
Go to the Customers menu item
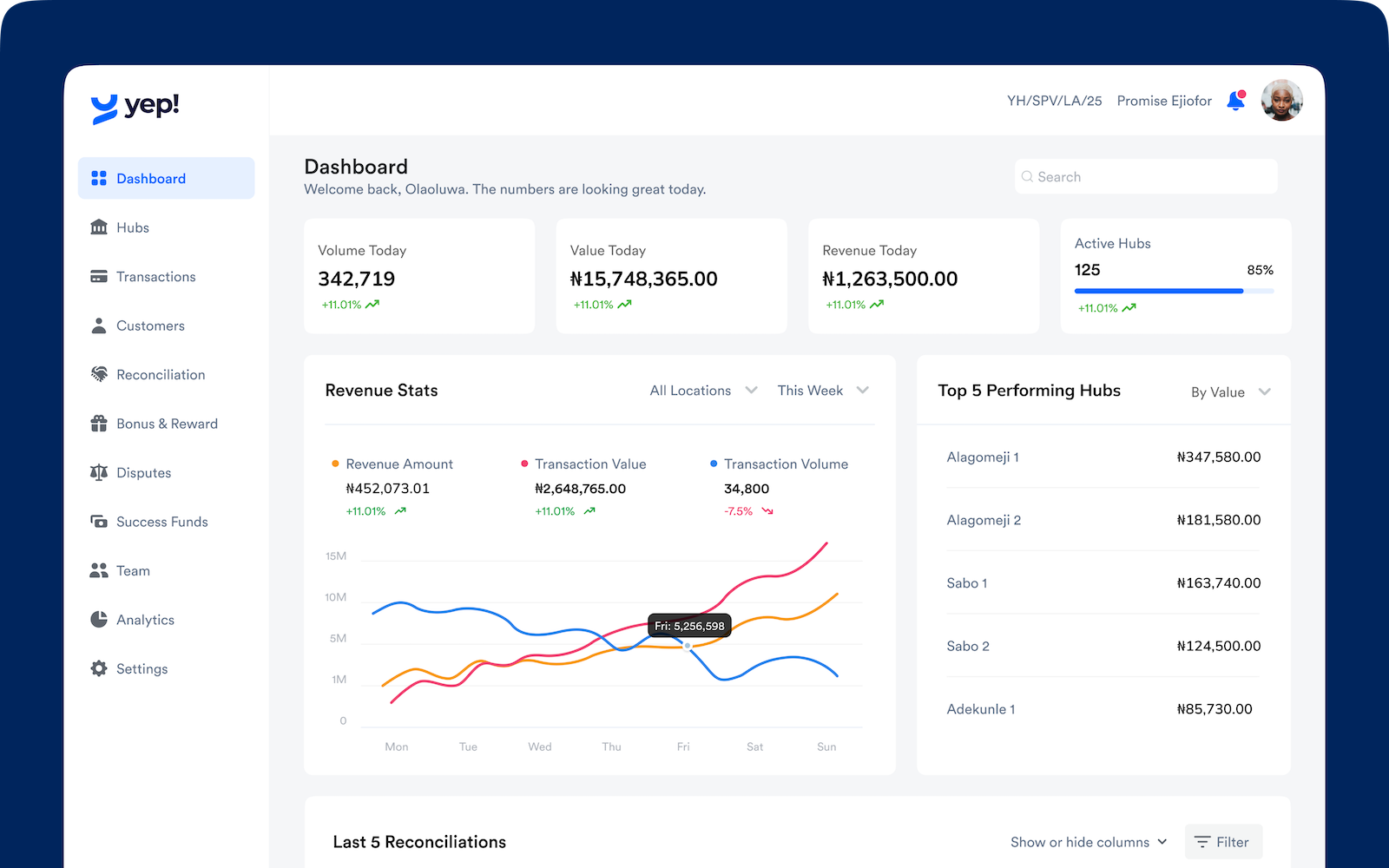click(x=150, y=326)
